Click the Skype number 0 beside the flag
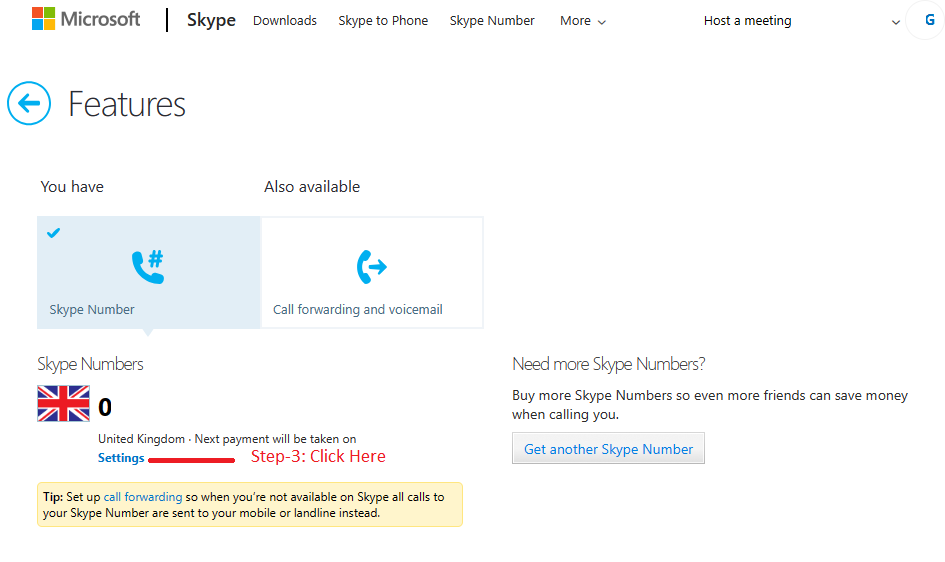945x562 pixels. click(x=105, y=407)
